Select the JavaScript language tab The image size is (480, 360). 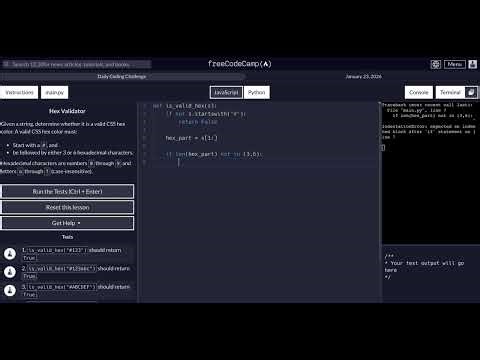pyautogui.click(x=226, y=92)
